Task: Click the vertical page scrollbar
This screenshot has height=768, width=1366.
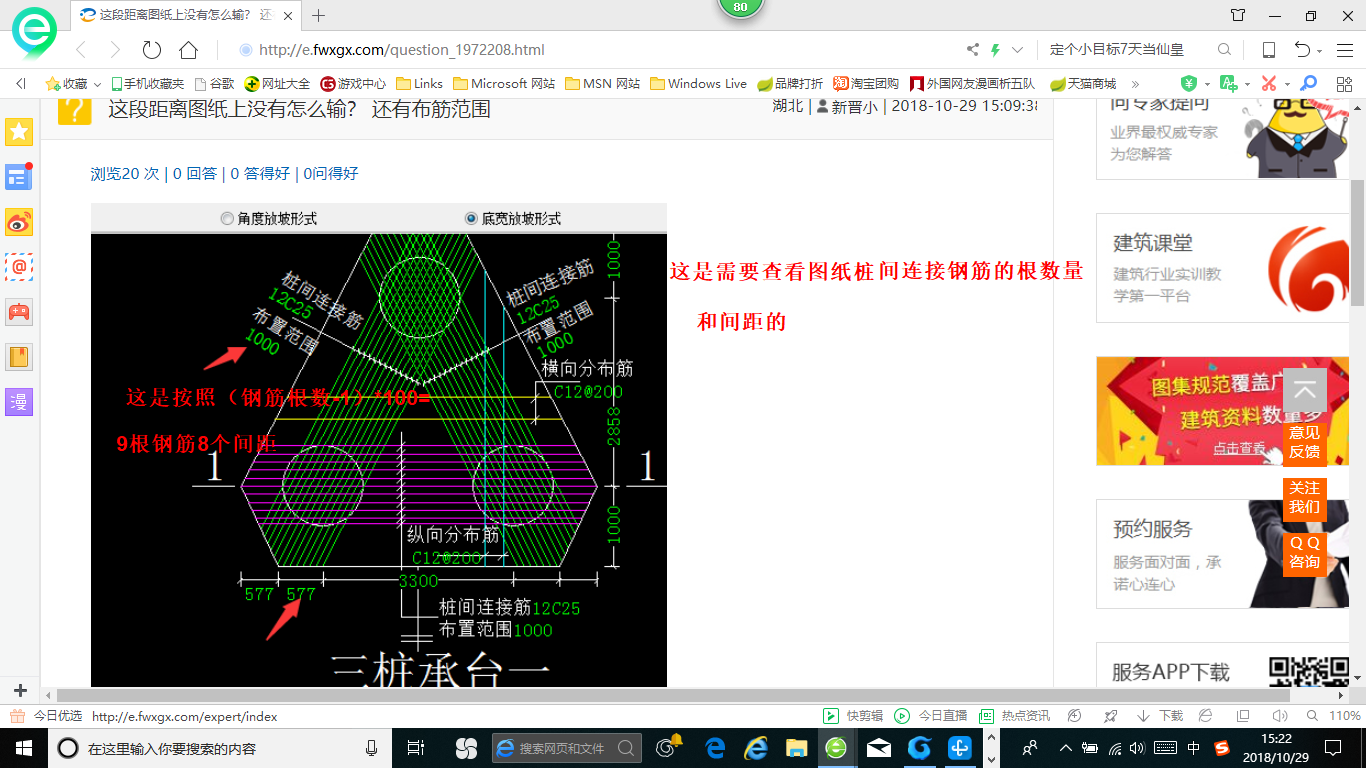Action: 1357,242
